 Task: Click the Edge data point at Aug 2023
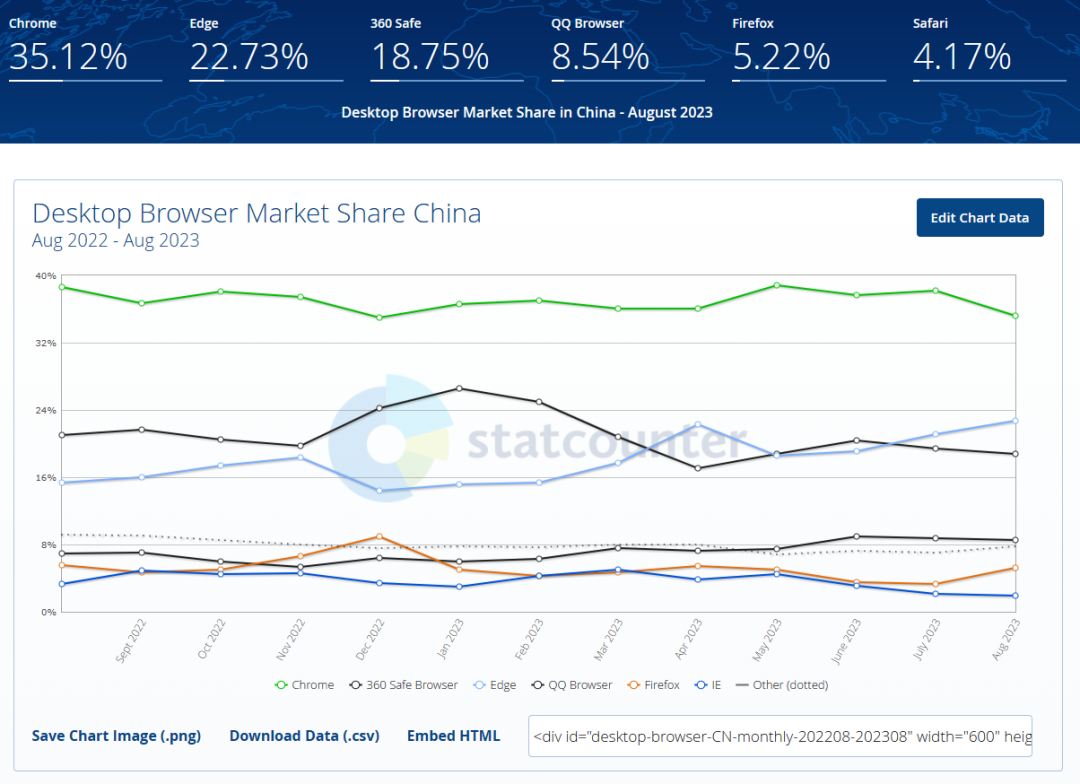pyautogui.click(x=1015, y=421)
